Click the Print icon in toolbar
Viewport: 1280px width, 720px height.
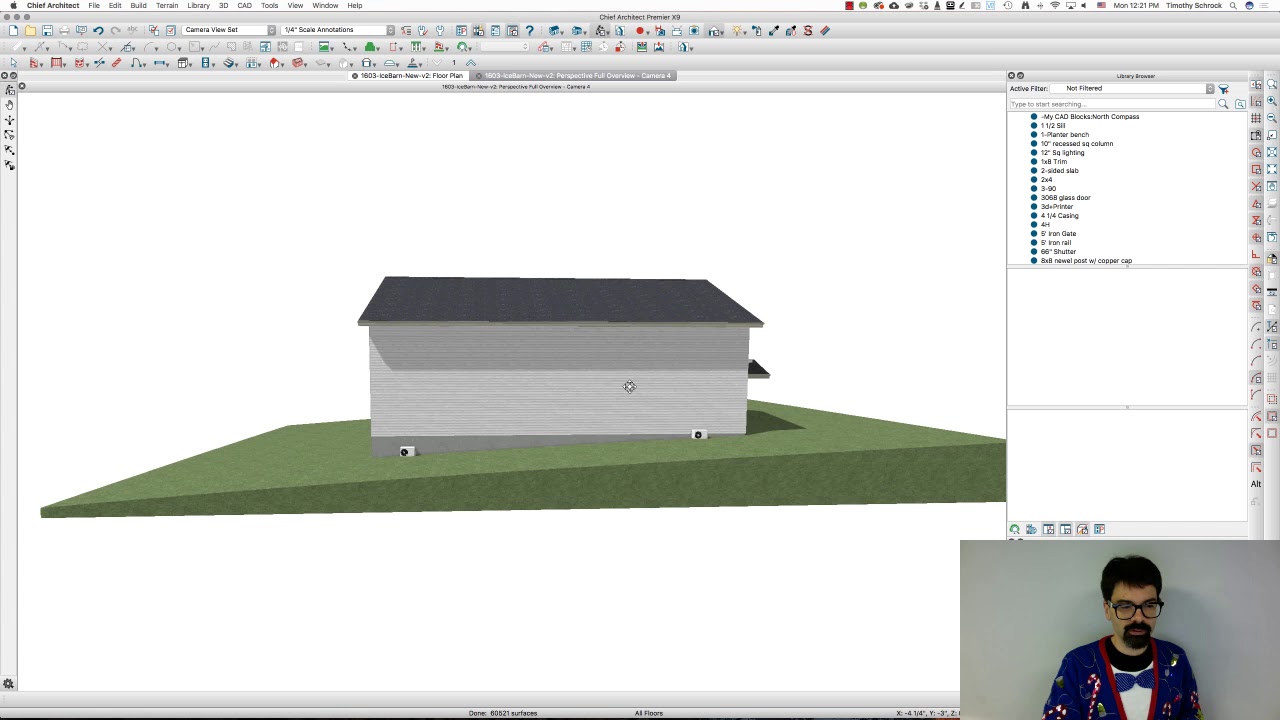(x=64, y=30)
